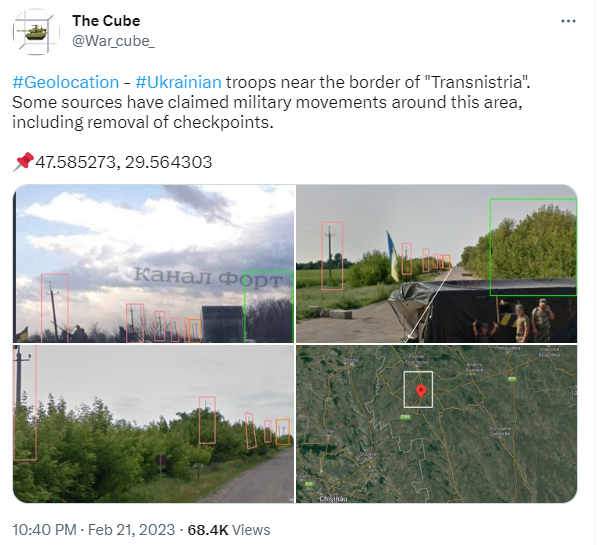Viewport: 598px width, 545px height.
Task: Open the @War_cube_ handle
Action: pyautogui.click(x=113, y=41)
